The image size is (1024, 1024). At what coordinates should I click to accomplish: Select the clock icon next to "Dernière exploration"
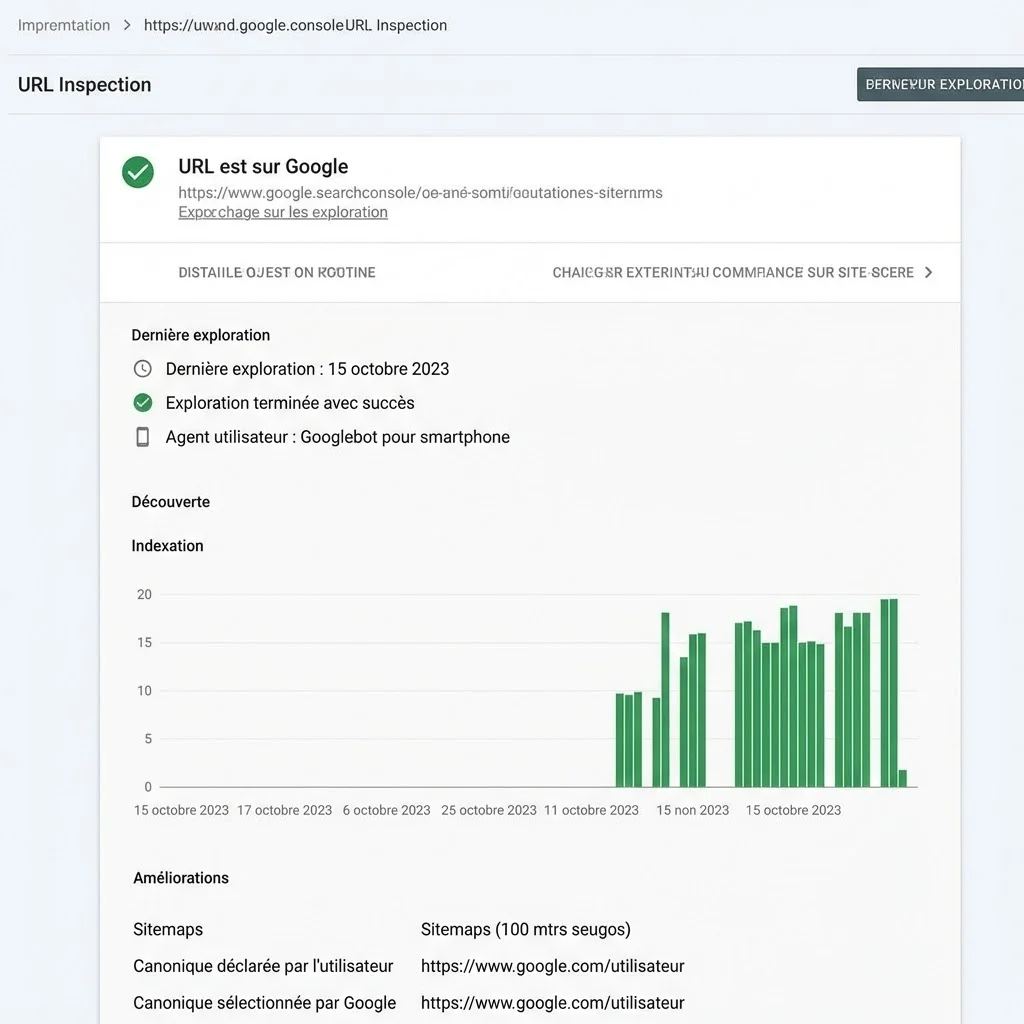click(142, 368)
